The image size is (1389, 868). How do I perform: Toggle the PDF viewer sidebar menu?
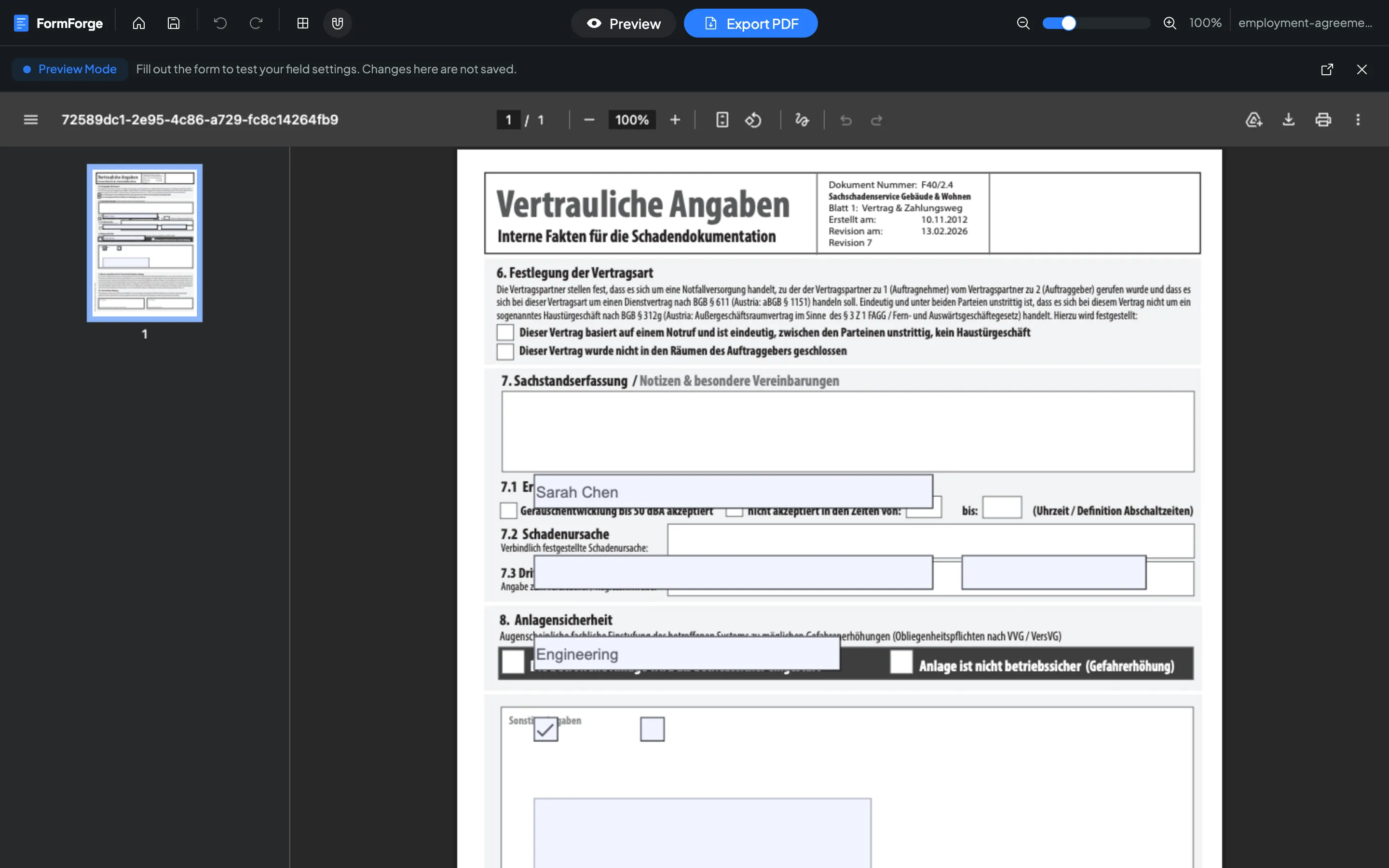pyautogui.click(x=30, y=120)
